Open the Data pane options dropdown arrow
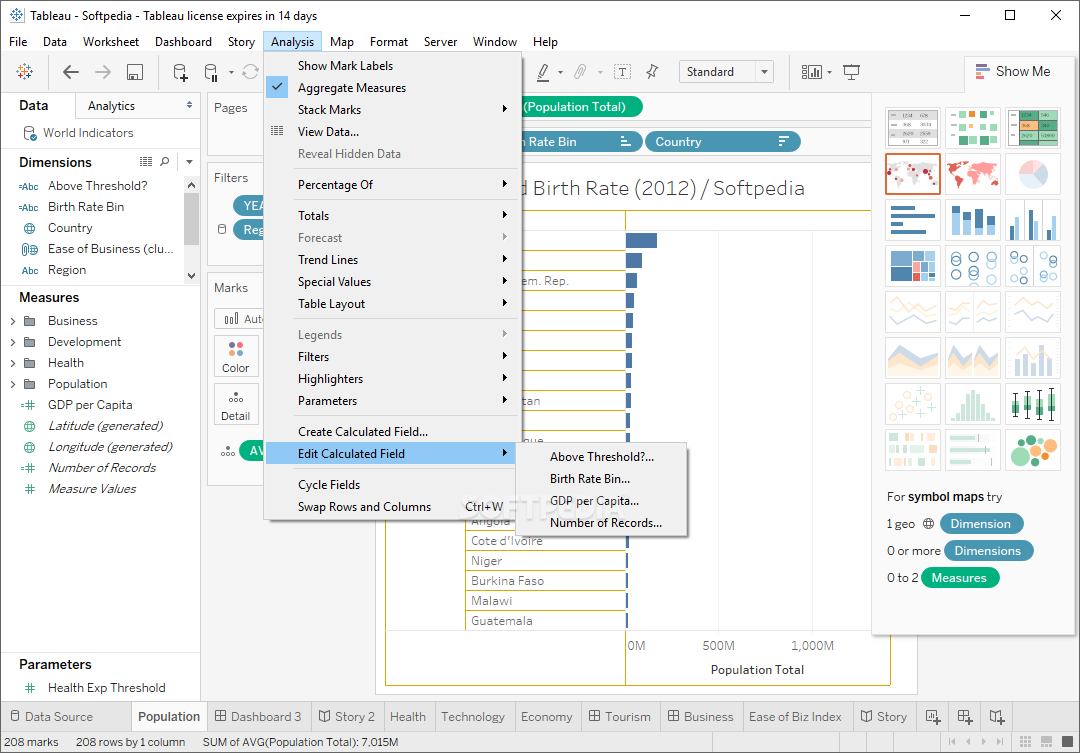 pyautogui.click(x=189, y=161)
